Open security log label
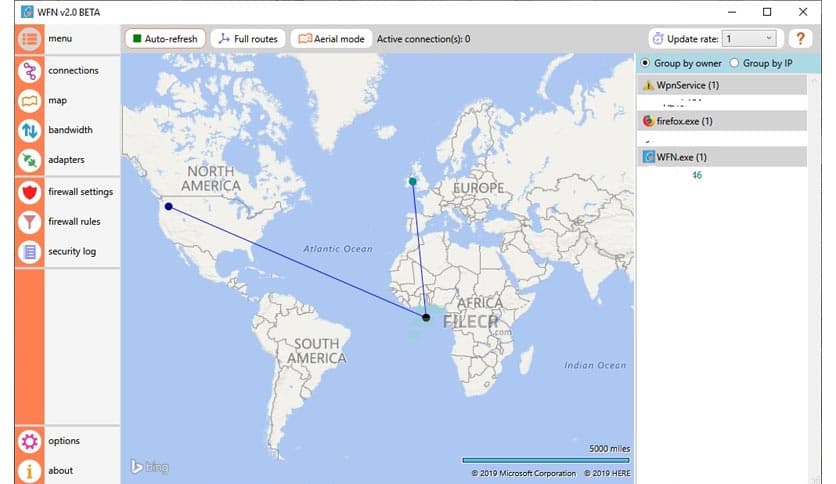This screenshot has height=484, width=836. (72, 252)
